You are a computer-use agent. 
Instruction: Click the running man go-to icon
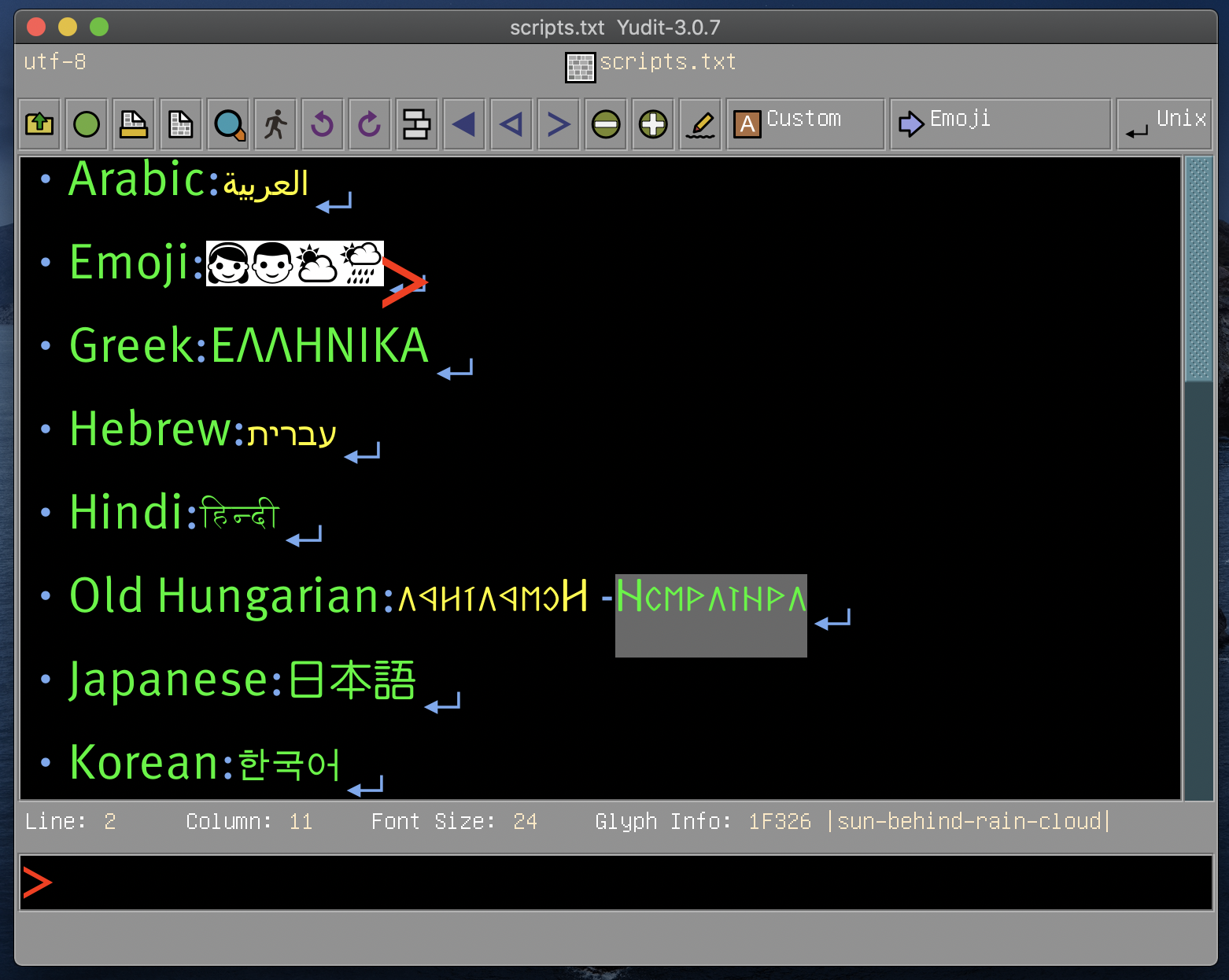(275, 124)
